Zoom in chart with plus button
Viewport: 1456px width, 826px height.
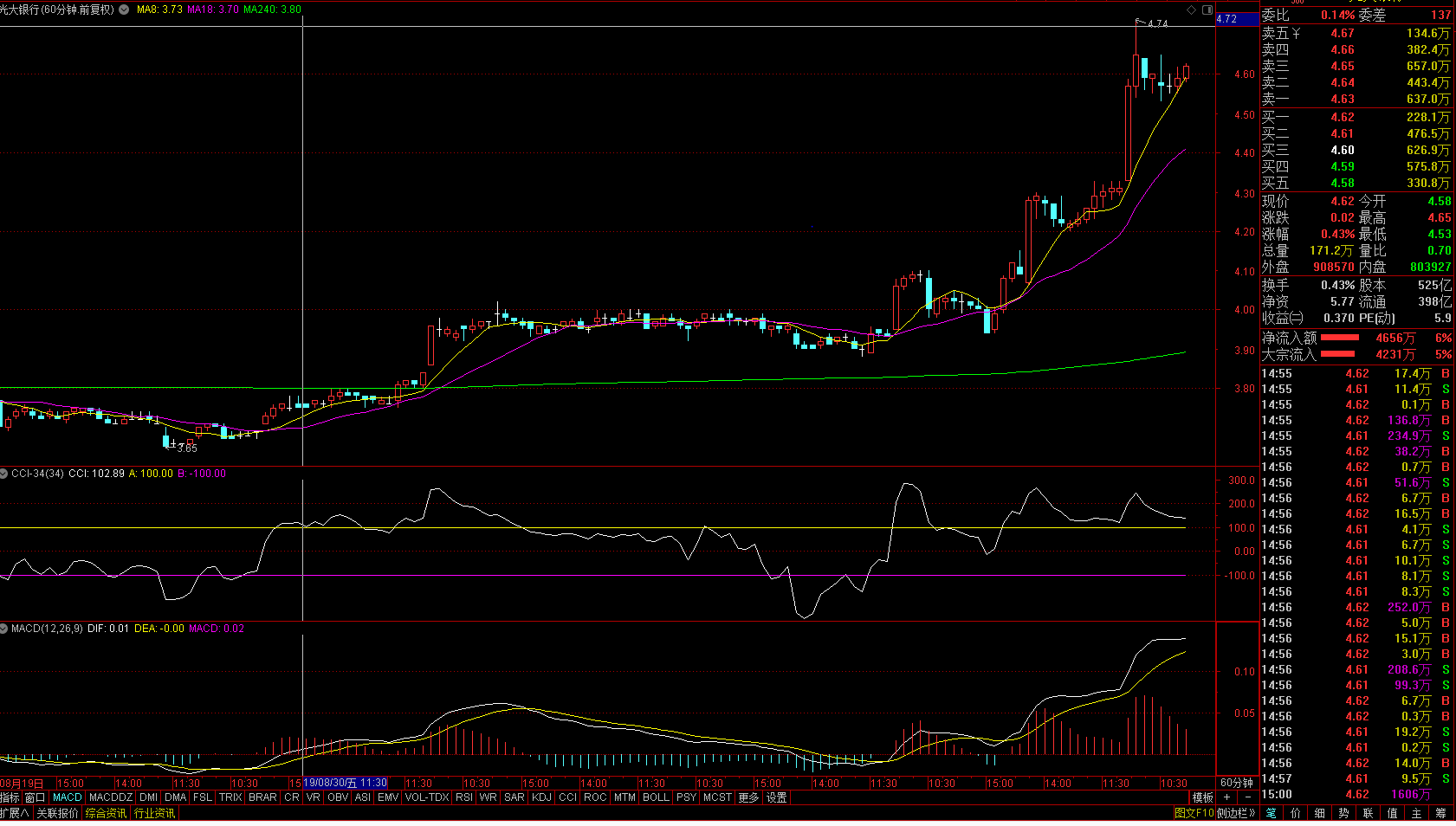[x=1226, y=797]
